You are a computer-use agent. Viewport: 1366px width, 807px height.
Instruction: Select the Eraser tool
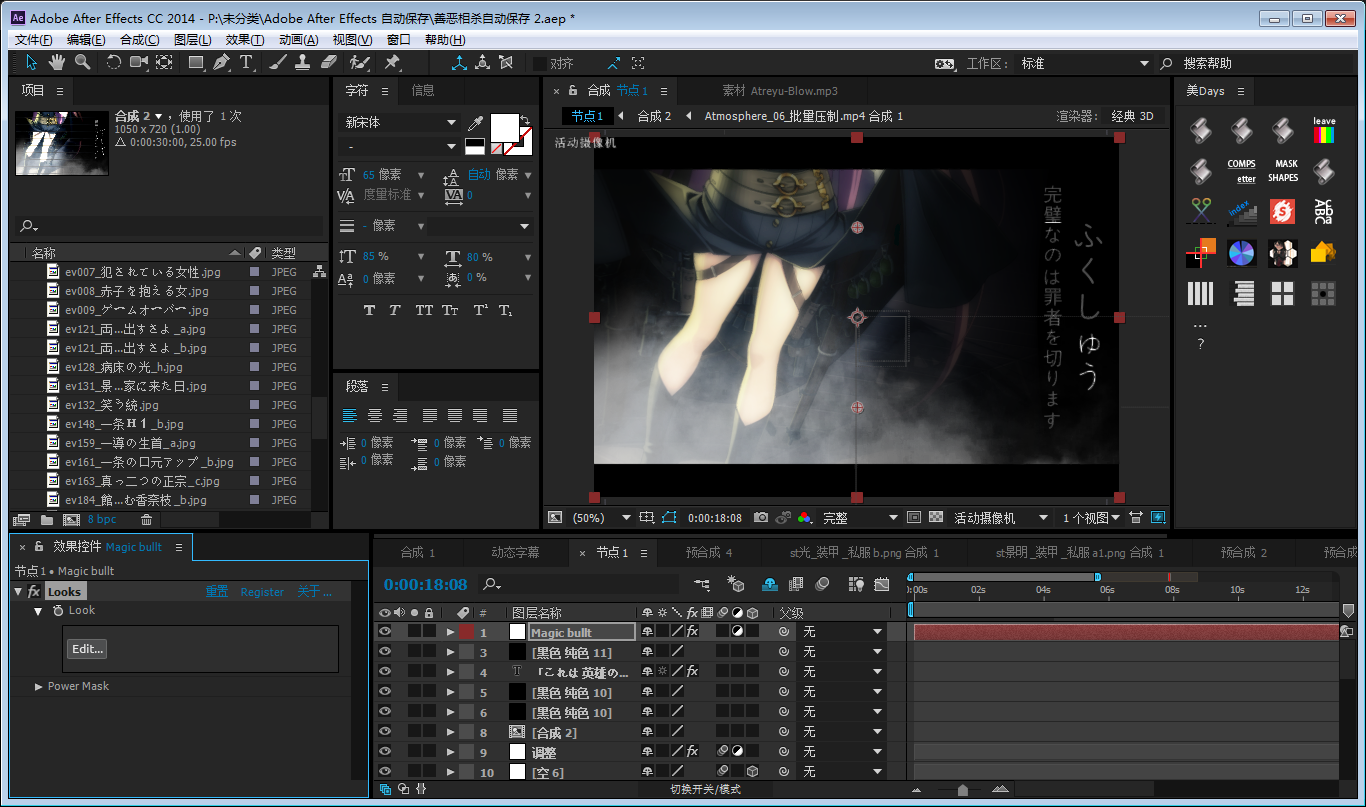330,62
